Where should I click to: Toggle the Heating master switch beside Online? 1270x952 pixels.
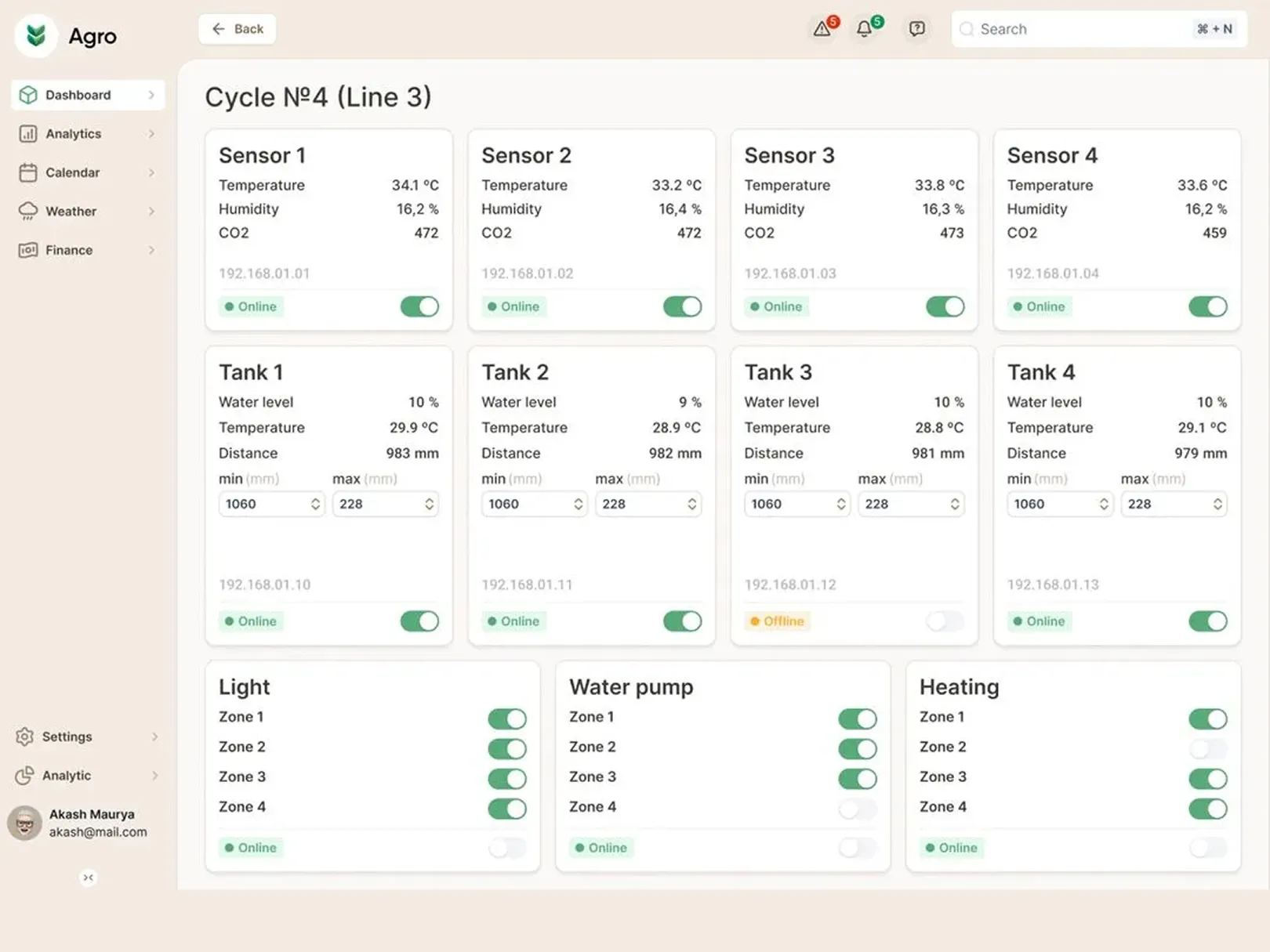(x=1207, y=848)
